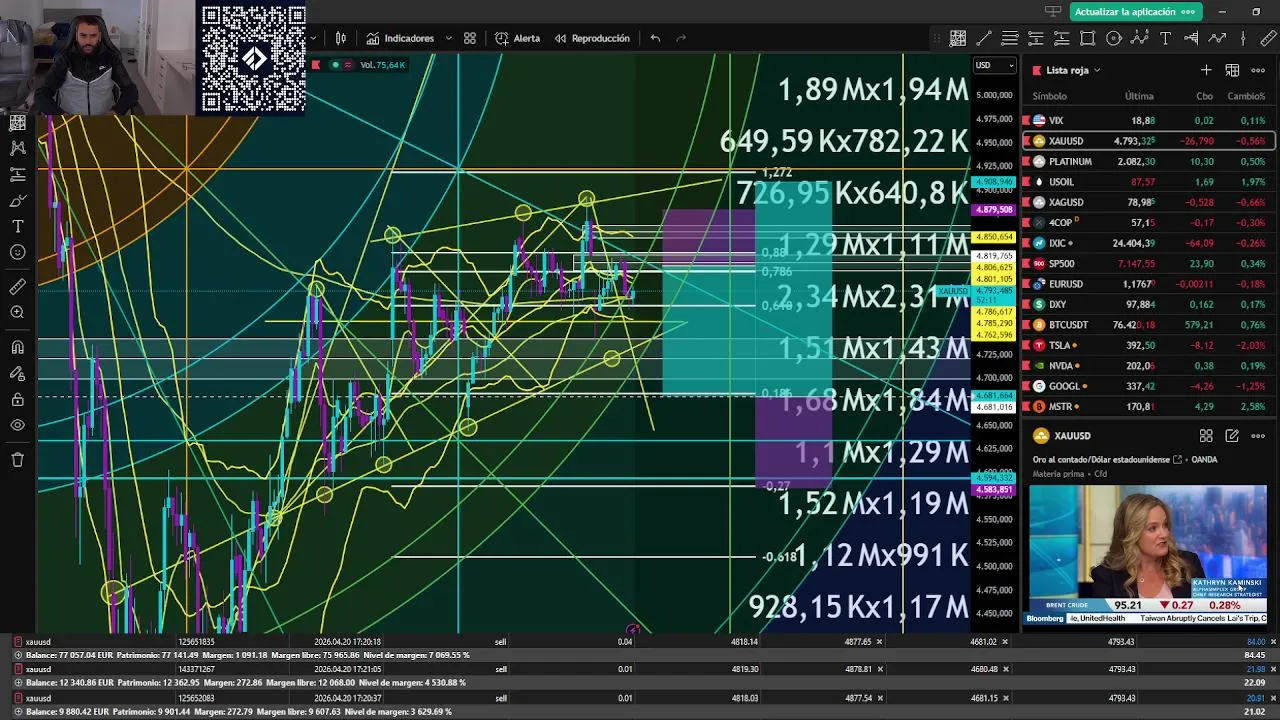Open the Bloomberg video thumbnail

(1148, 555)
